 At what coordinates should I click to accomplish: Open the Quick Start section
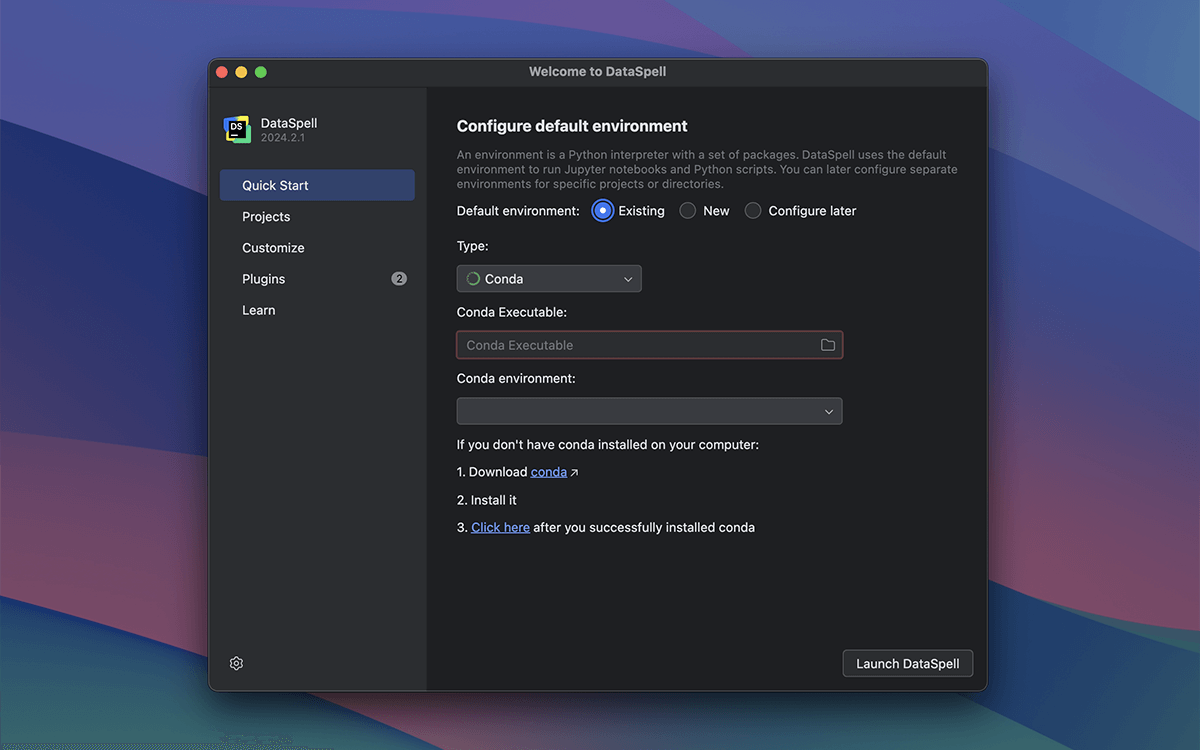tap(317, 185)
